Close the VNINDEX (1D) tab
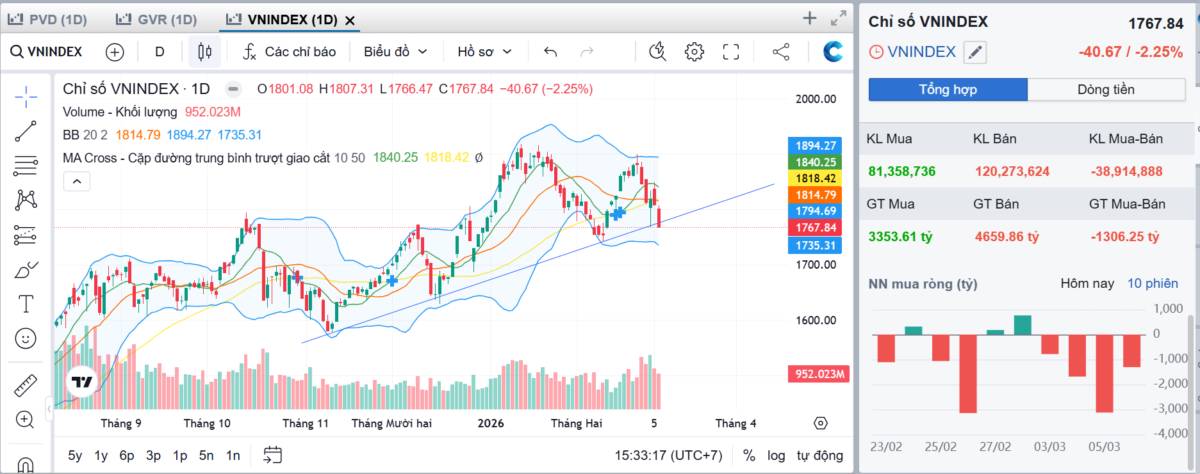 [349, 20]
